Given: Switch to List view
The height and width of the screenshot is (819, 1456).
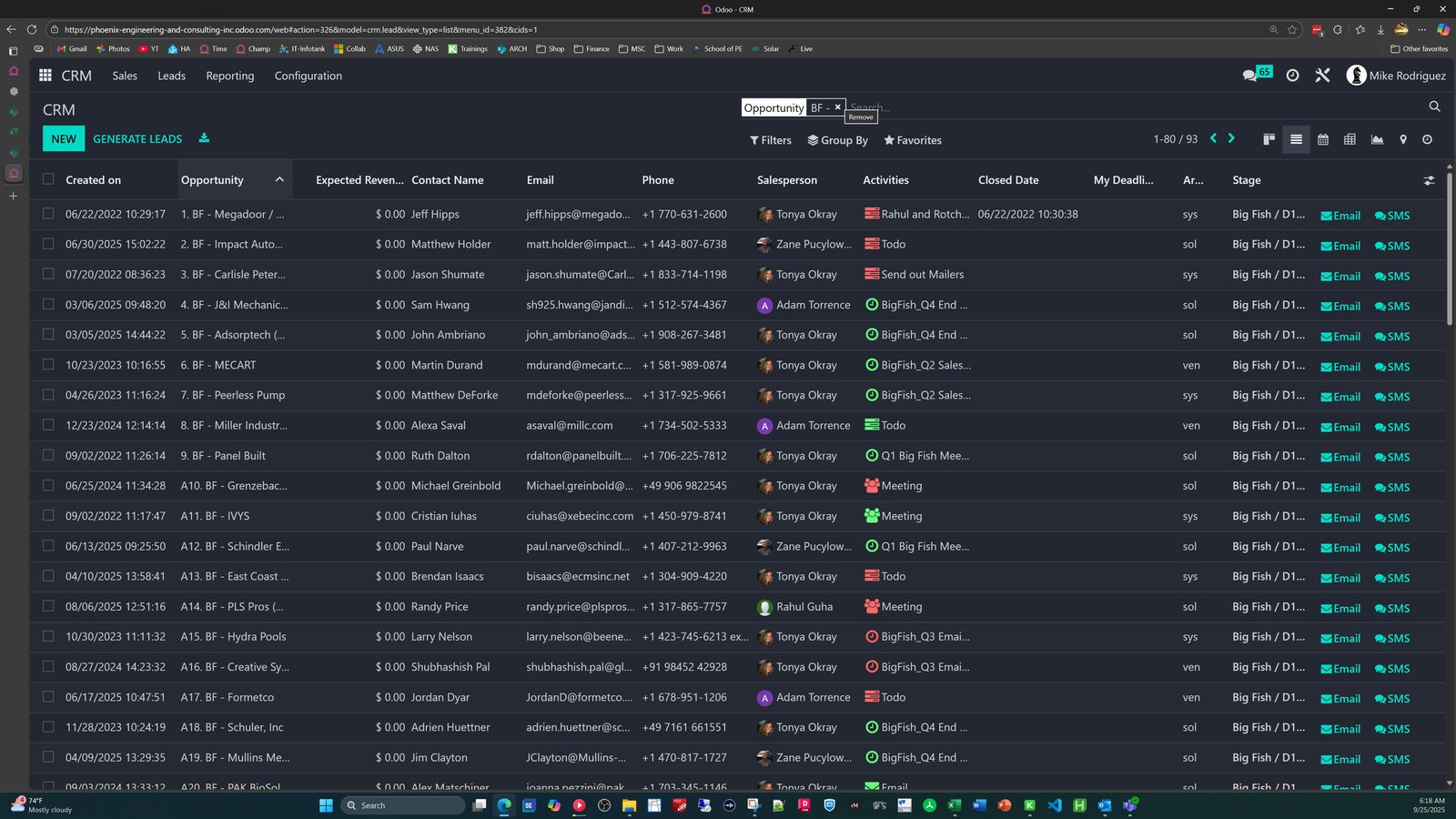Looking at the screenshot, I should point(1296,139).
